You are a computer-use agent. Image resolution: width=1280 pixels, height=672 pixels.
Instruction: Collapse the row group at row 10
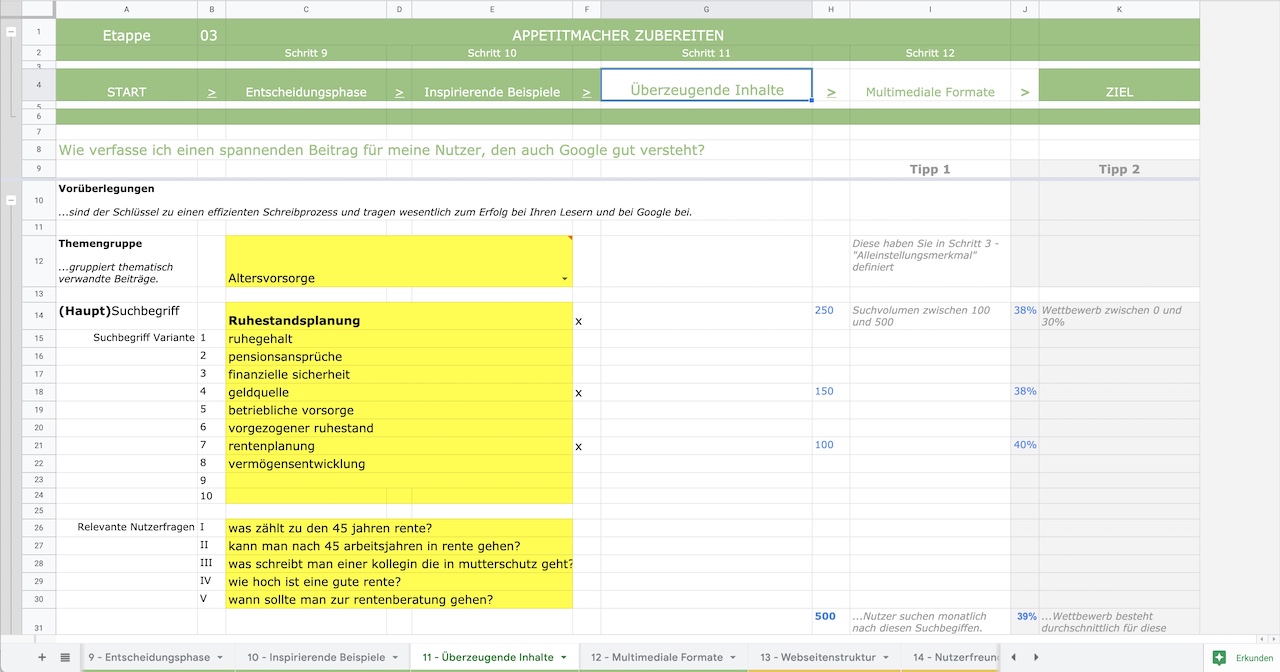[x=11, y=200]
